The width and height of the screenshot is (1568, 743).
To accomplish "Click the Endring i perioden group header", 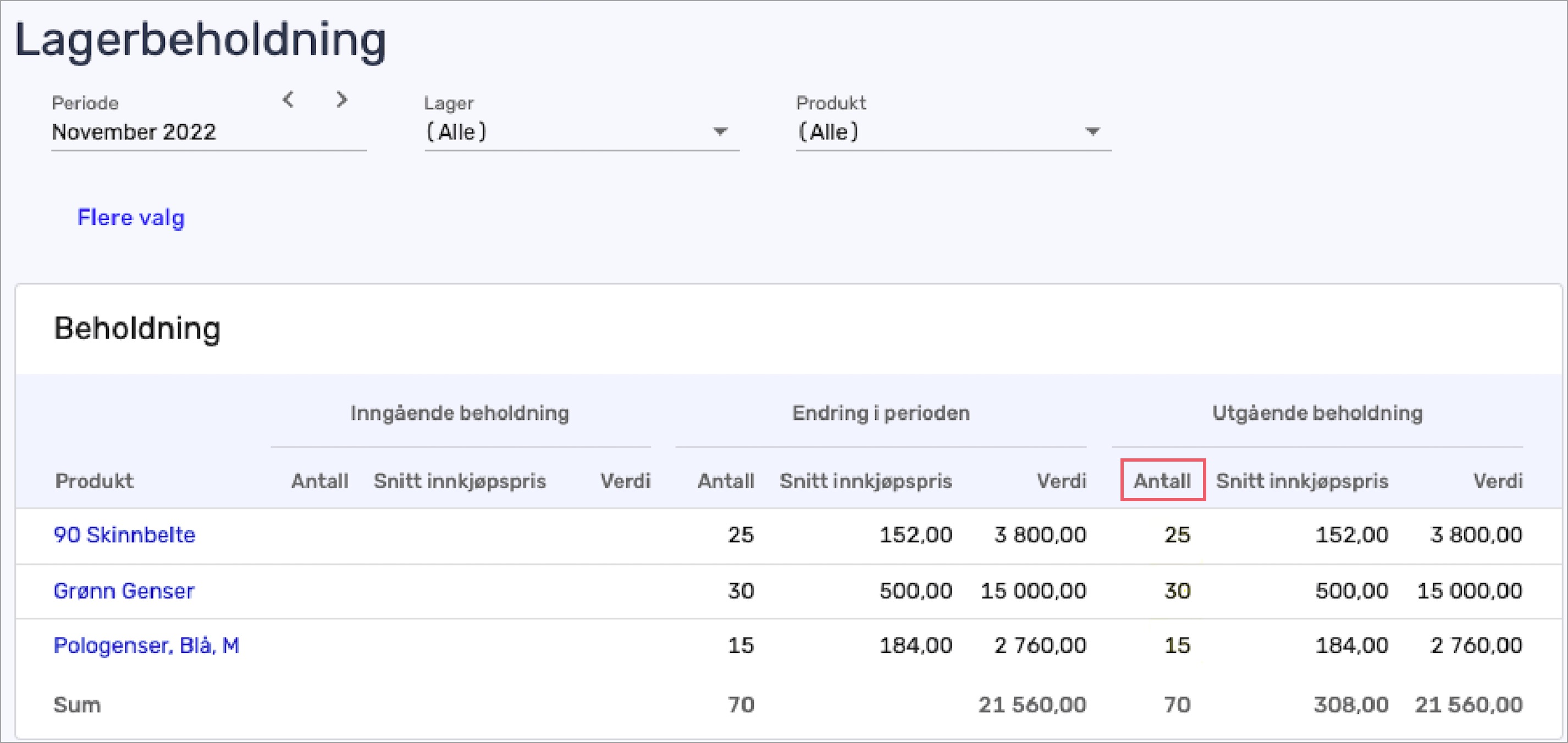I will [x=881, y=413].
